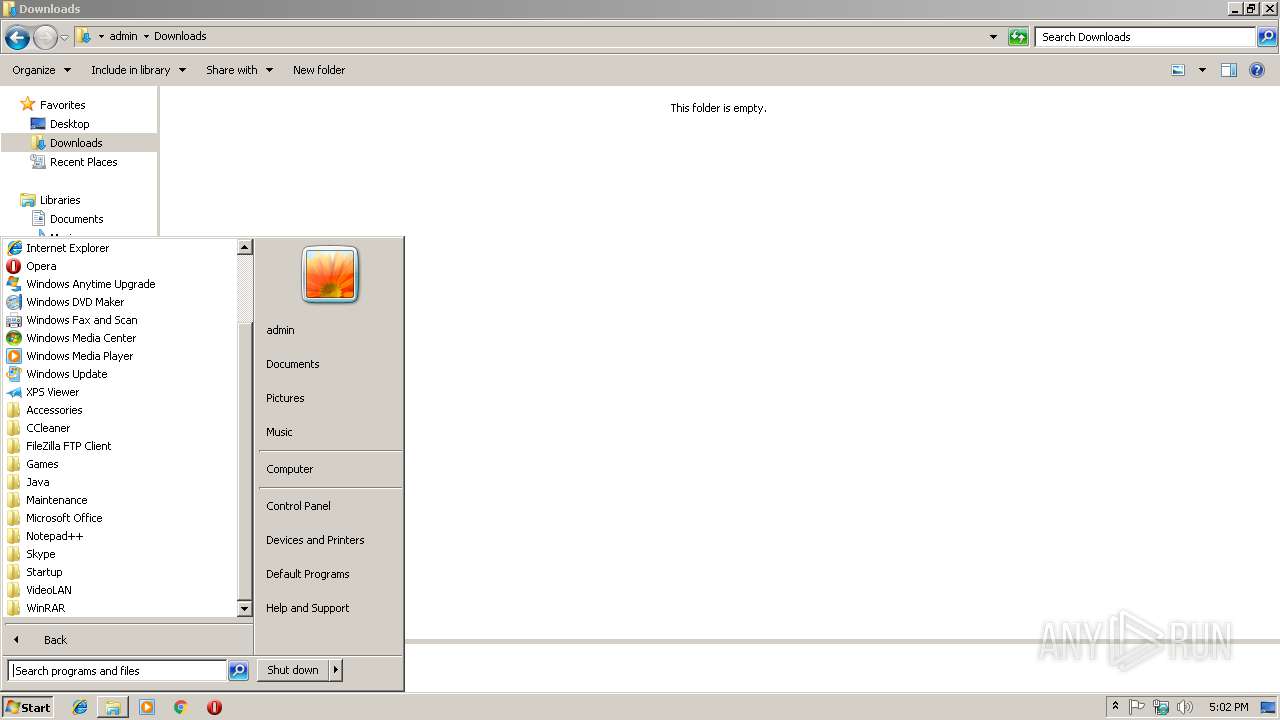1280x720 pixels.
Task: Click the volume speaker tray icon
Action: [1185, 707]
